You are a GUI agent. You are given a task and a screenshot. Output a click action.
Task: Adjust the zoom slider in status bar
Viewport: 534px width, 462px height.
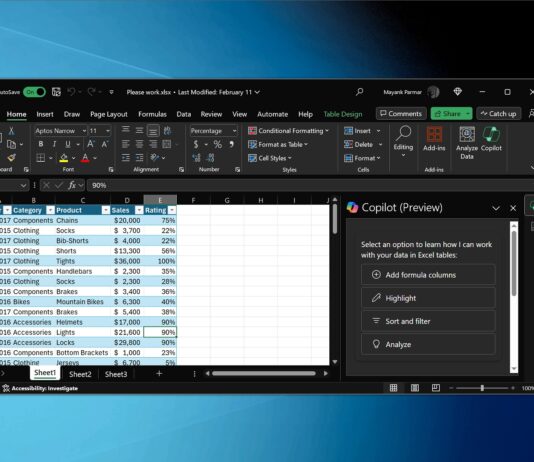482,388
